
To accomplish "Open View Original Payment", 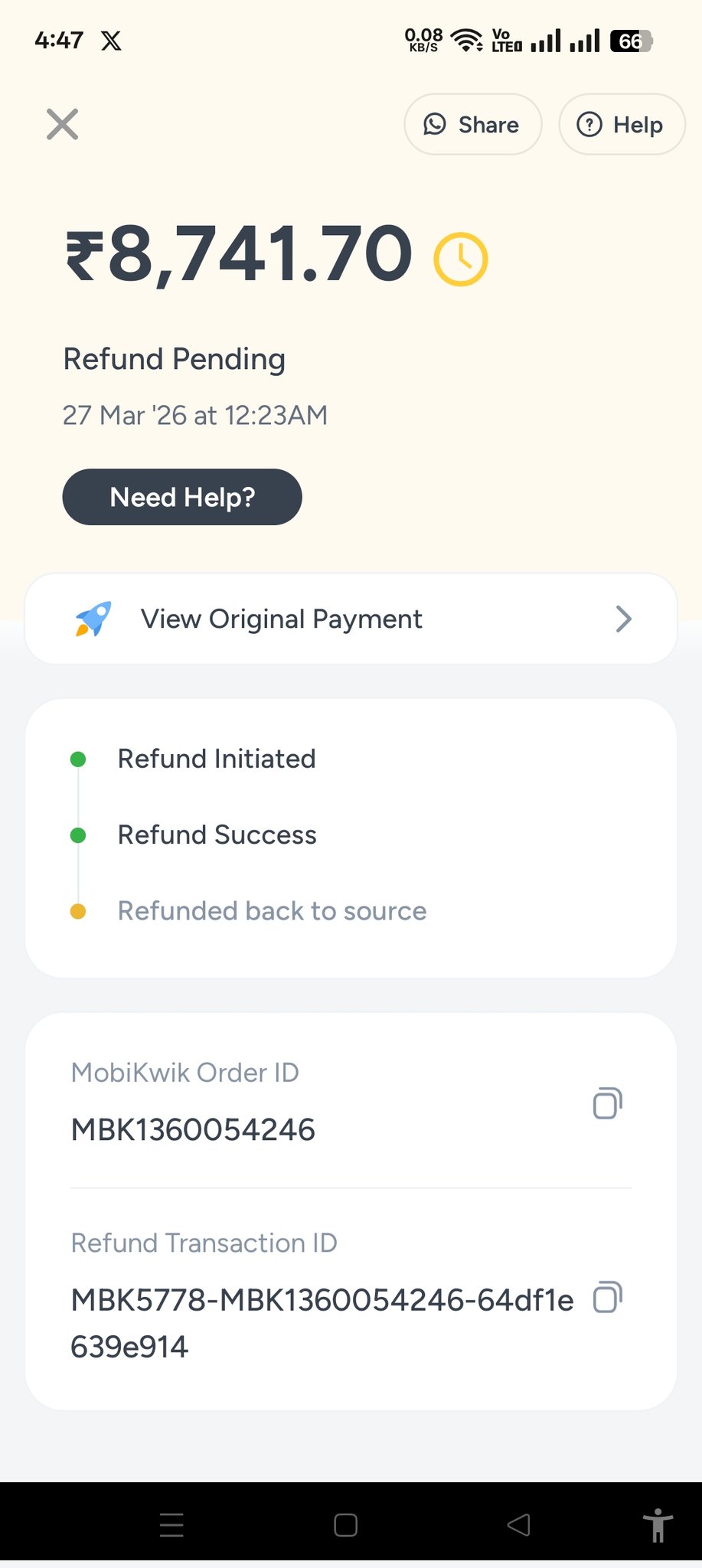I will click(x=281, y=619).
